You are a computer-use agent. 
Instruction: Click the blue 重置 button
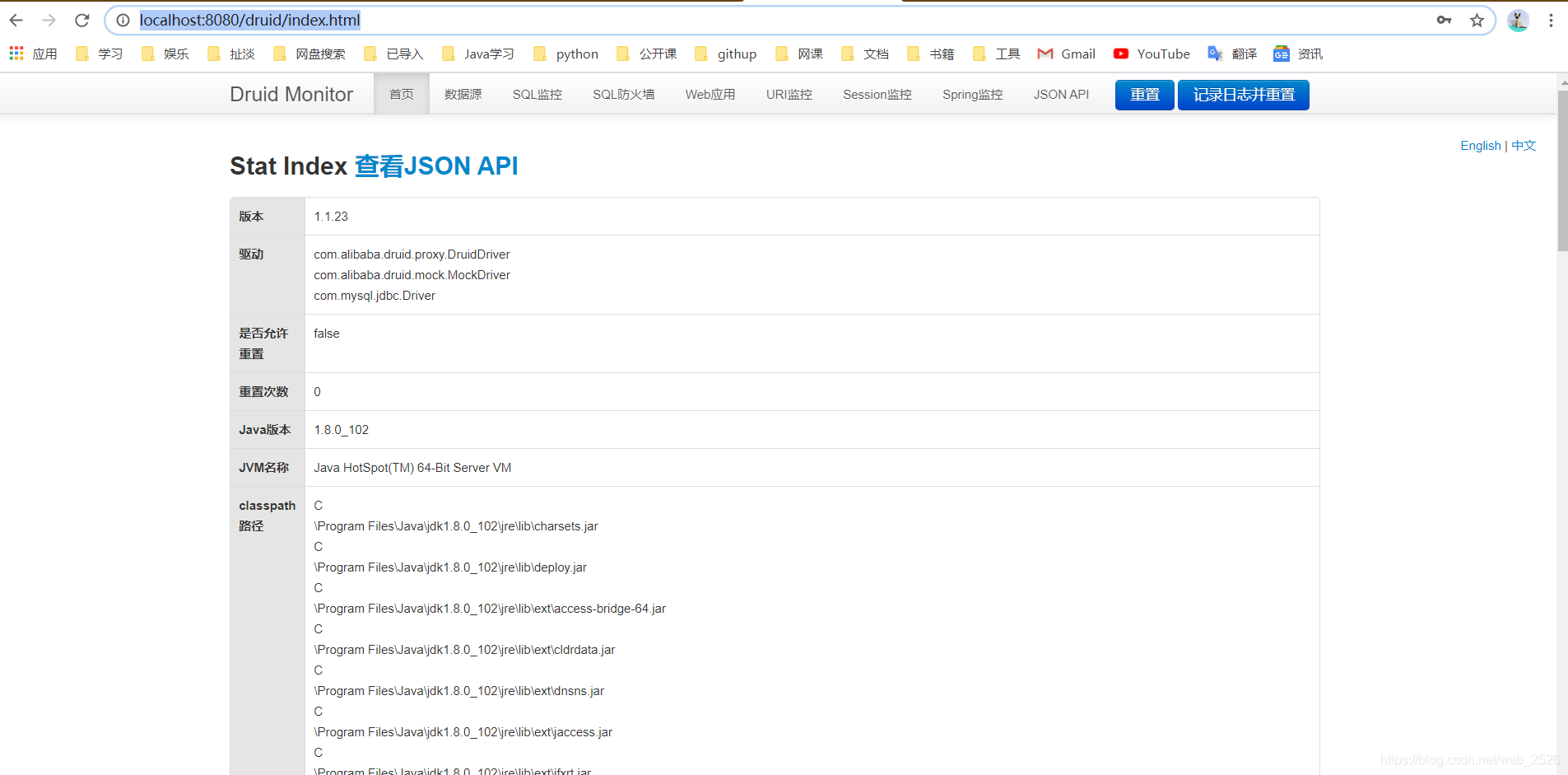point(1145,95)
